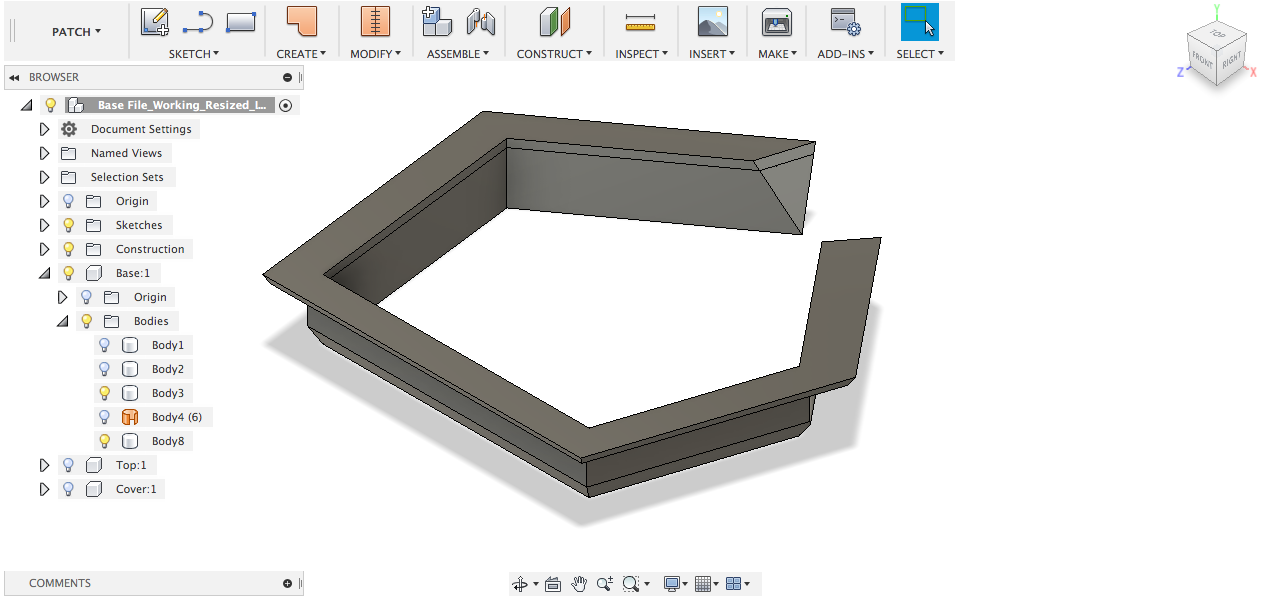The height and width of the screenshot is (600, 1270).
Task: Click the Create patch surface icon
Action: (x=301, y=21)
